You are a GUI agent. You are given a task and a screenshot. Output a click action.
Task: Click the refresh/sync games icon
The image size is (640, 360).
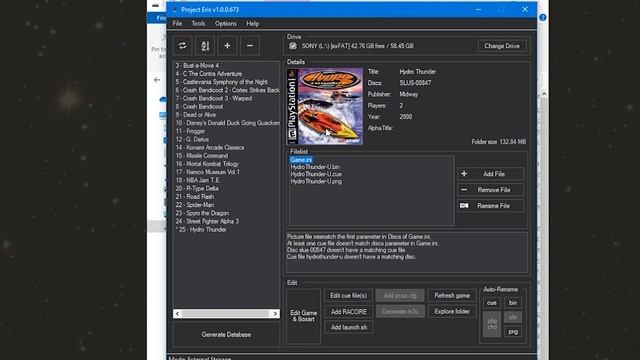click(182, 46)
